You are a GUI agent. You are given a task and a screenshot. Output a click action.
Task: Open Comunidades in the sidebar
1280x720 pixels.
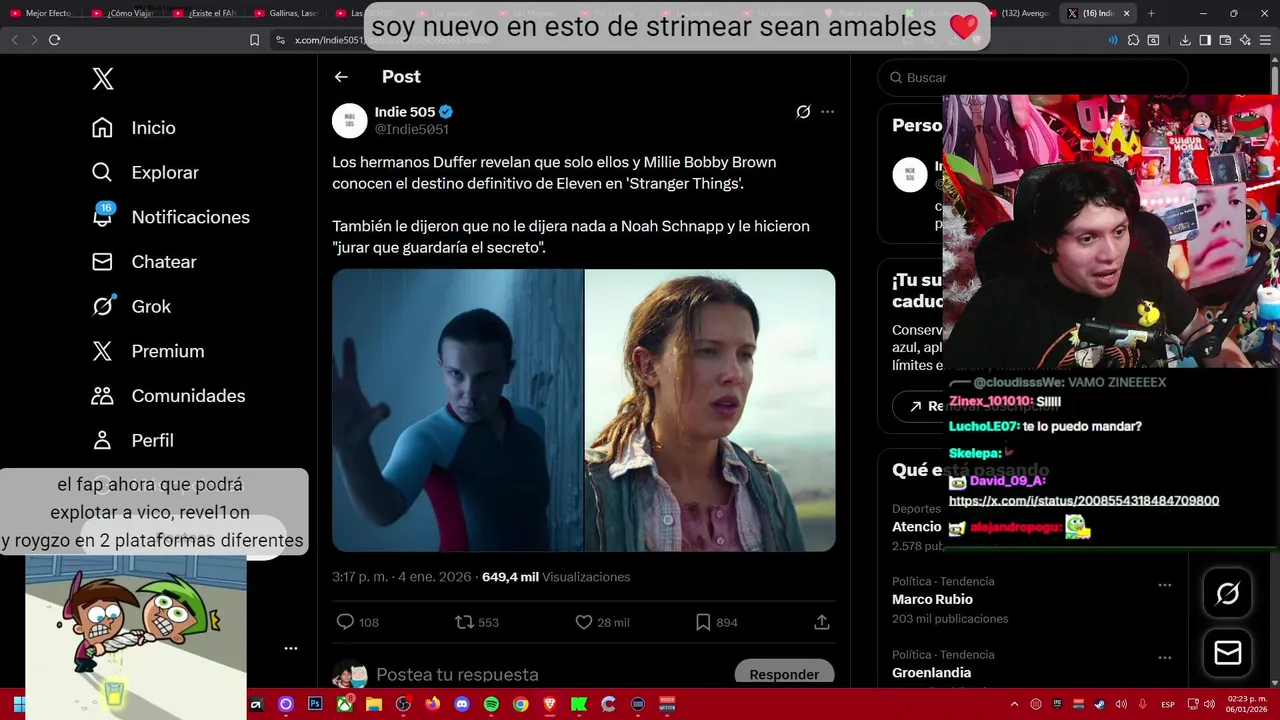click(168, 396)
